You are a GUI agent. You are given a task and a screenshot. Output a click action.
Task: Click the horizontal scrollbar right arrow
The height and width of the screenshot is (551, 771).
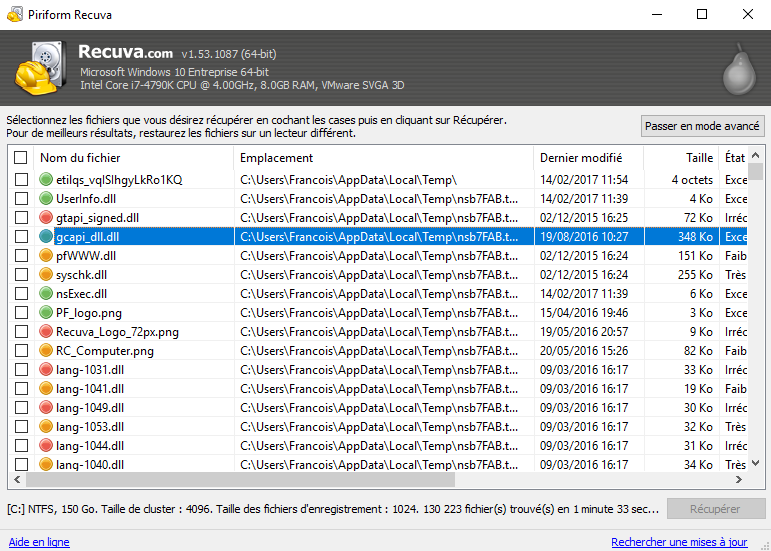(x=739, y=479)
